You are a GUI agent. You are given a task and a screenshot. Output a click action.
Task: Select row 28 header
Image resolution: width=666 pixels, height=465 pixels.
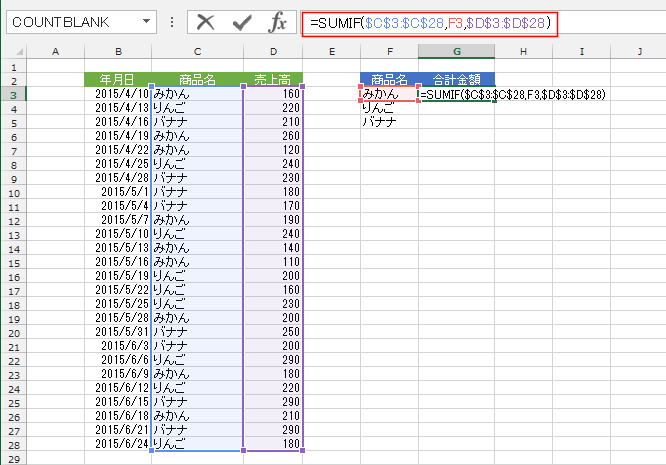pyautogui.click(x=15, y=443)
